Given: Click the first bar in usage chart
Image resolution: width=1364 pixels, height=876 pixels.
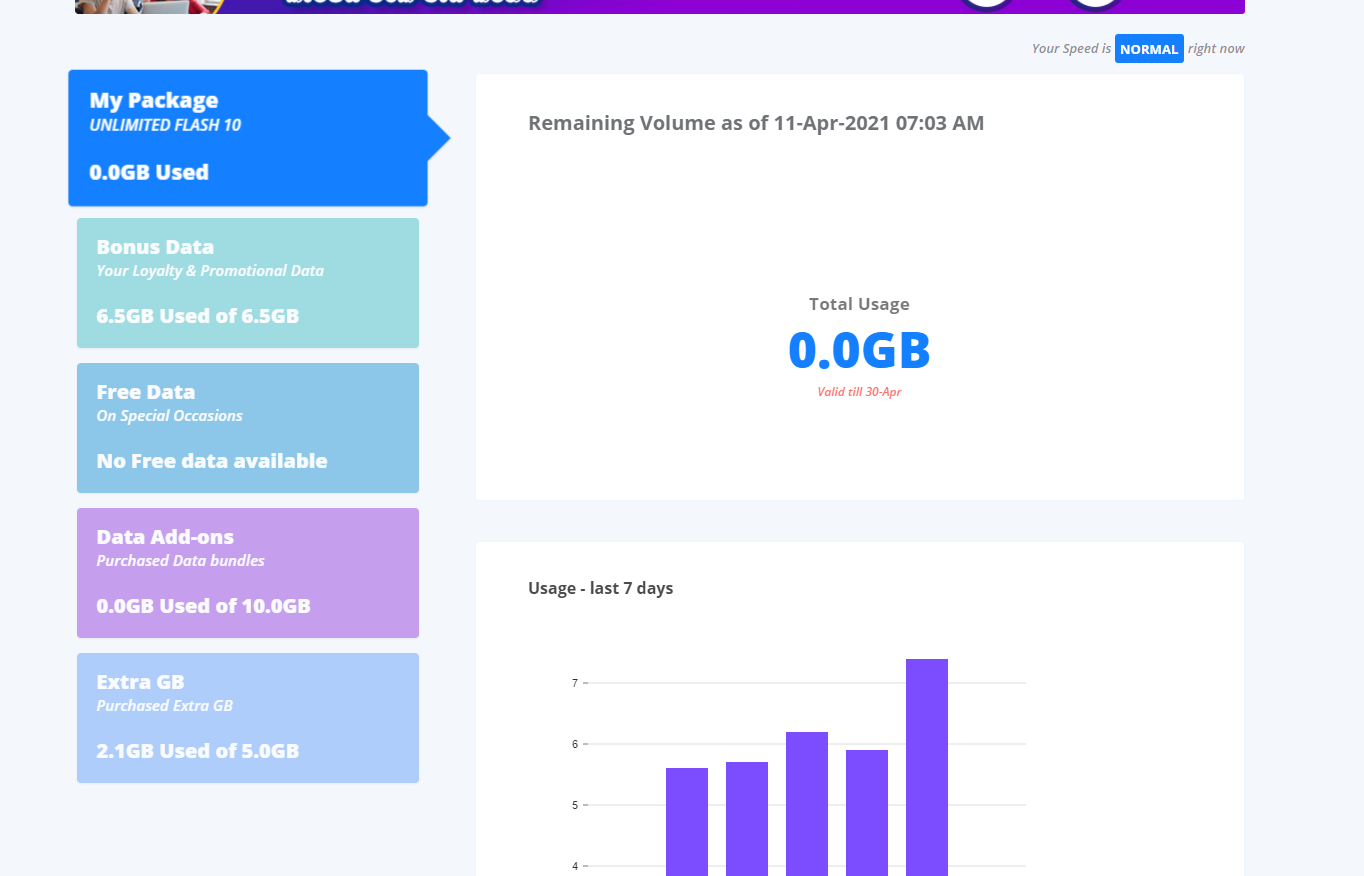Looking at the screenshot, I should tap(687, 822).
